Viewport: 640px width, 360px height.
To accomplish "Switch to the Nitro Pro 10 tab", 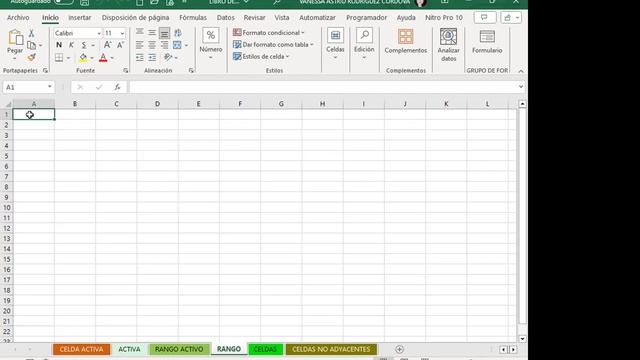I will 444,18.
